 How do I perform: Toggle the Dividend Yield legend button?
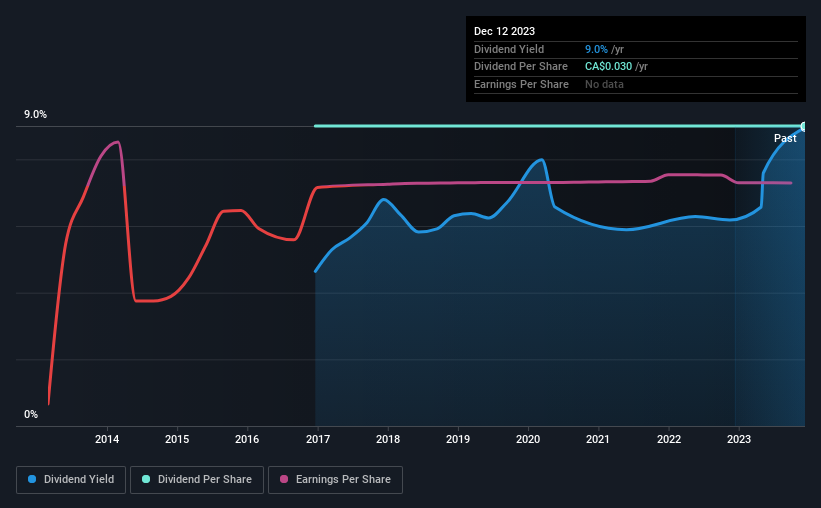coord(71,480)
